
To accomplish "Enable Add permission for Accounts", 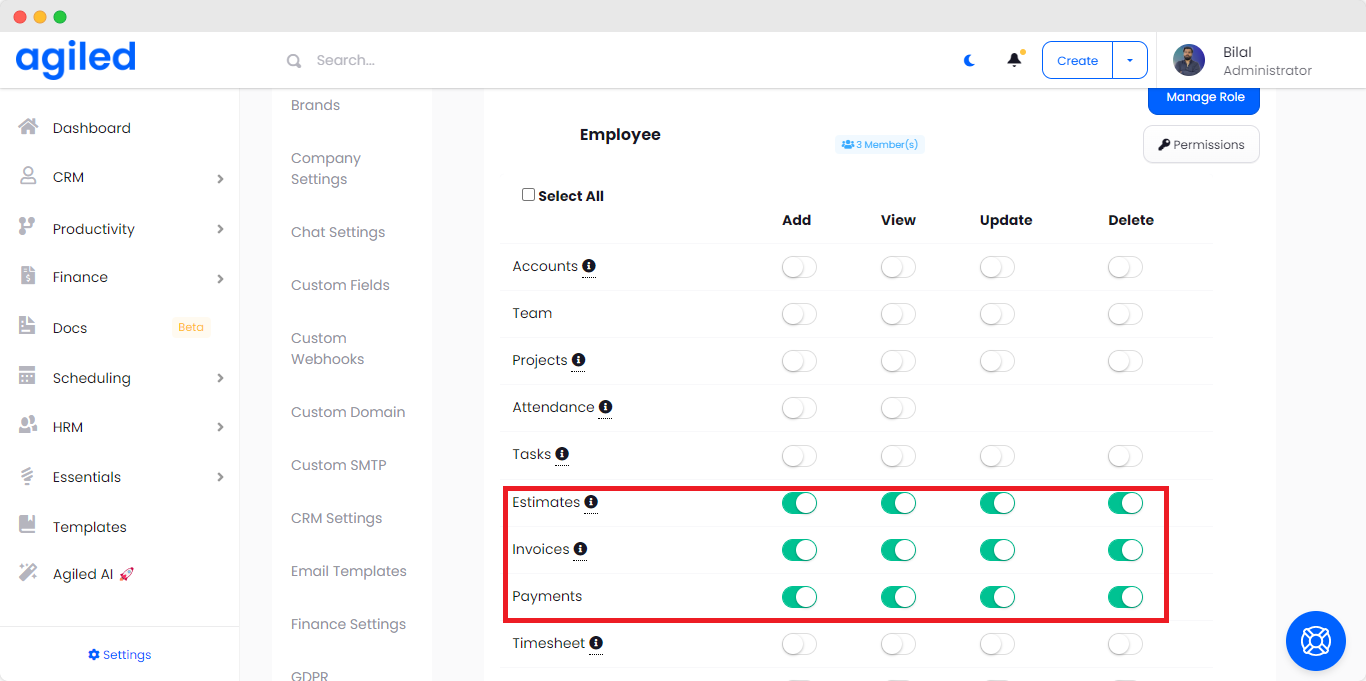I will pyautogui.click(x=799, y=267).
